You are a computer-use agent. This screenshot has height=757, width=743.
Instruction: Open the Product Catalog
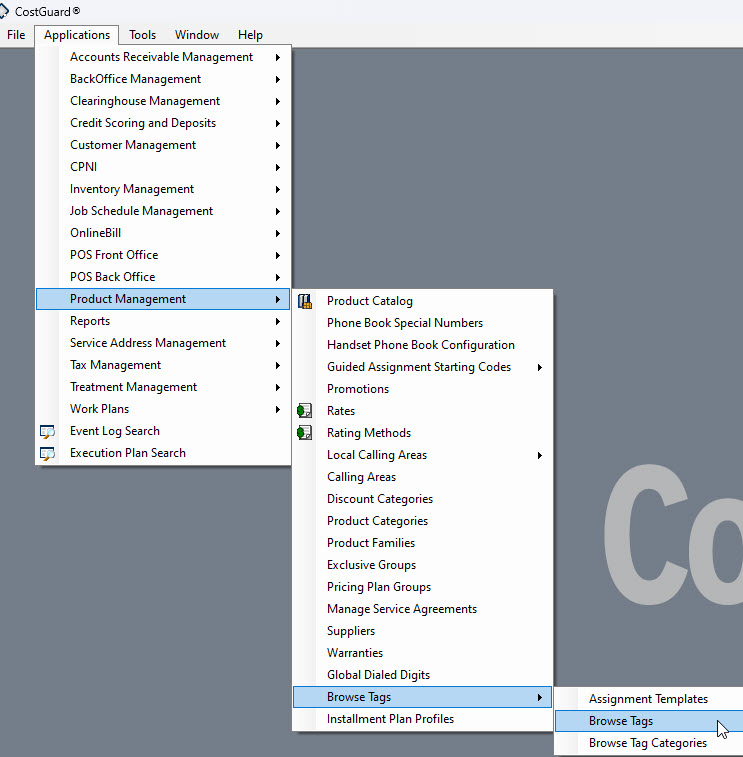tap(422, 301)
